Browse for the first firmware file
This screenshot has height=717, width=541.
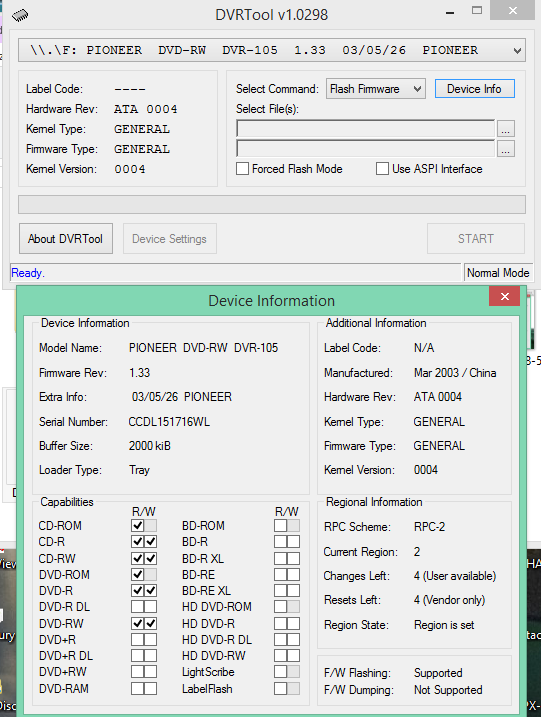505,129
